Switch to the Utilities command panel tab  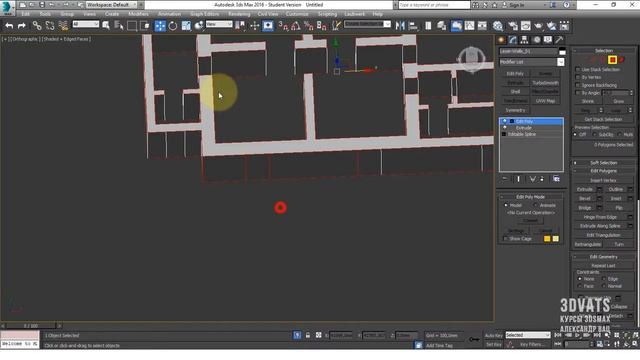coord(559,40)
